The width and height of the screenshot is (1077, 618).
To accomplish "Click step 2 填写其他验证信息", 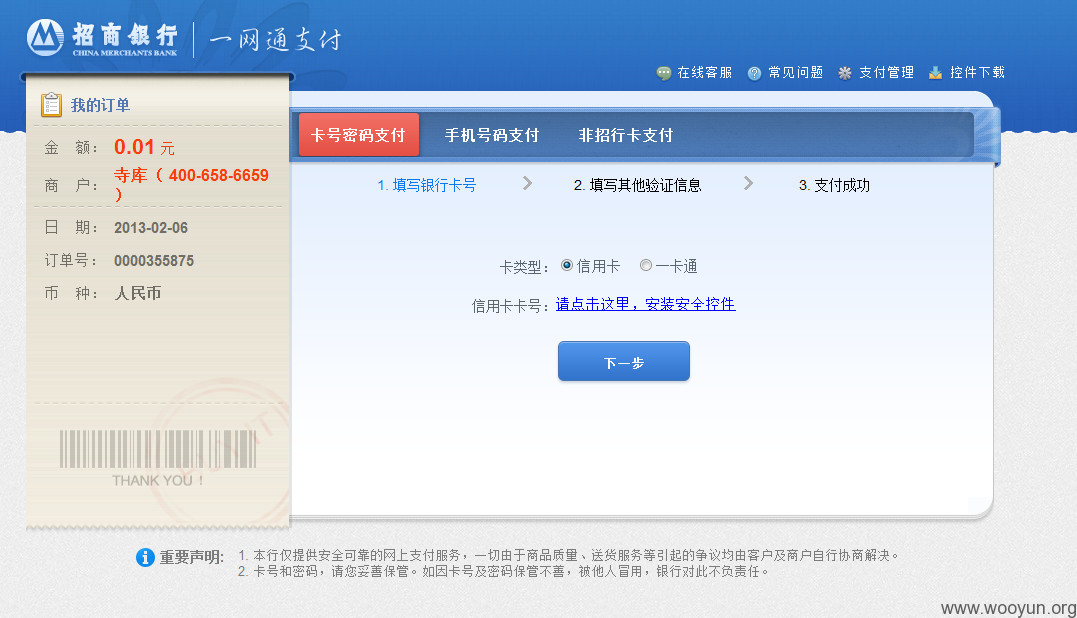I will coord(637,185).
